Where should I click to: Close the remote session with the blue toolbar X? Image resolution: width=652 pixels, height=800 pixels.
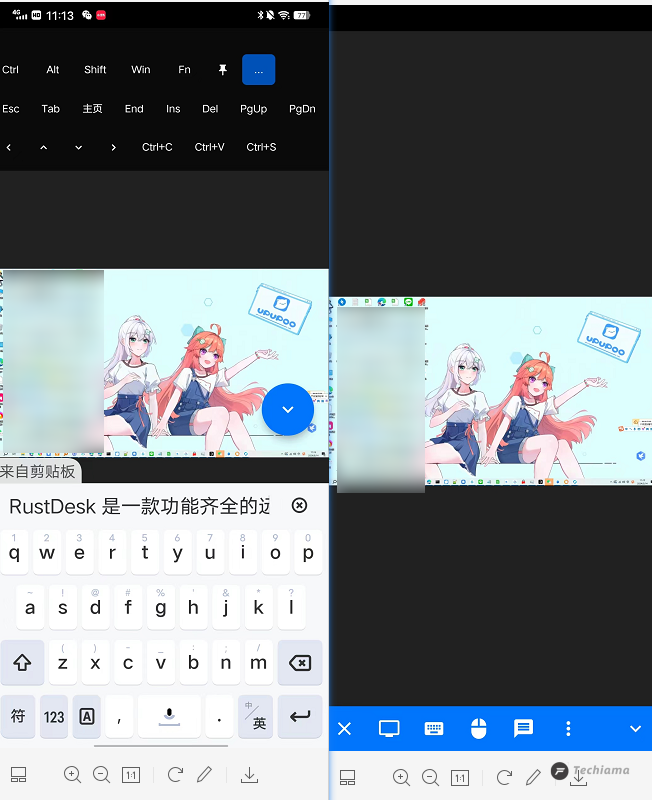coord(344,729)
